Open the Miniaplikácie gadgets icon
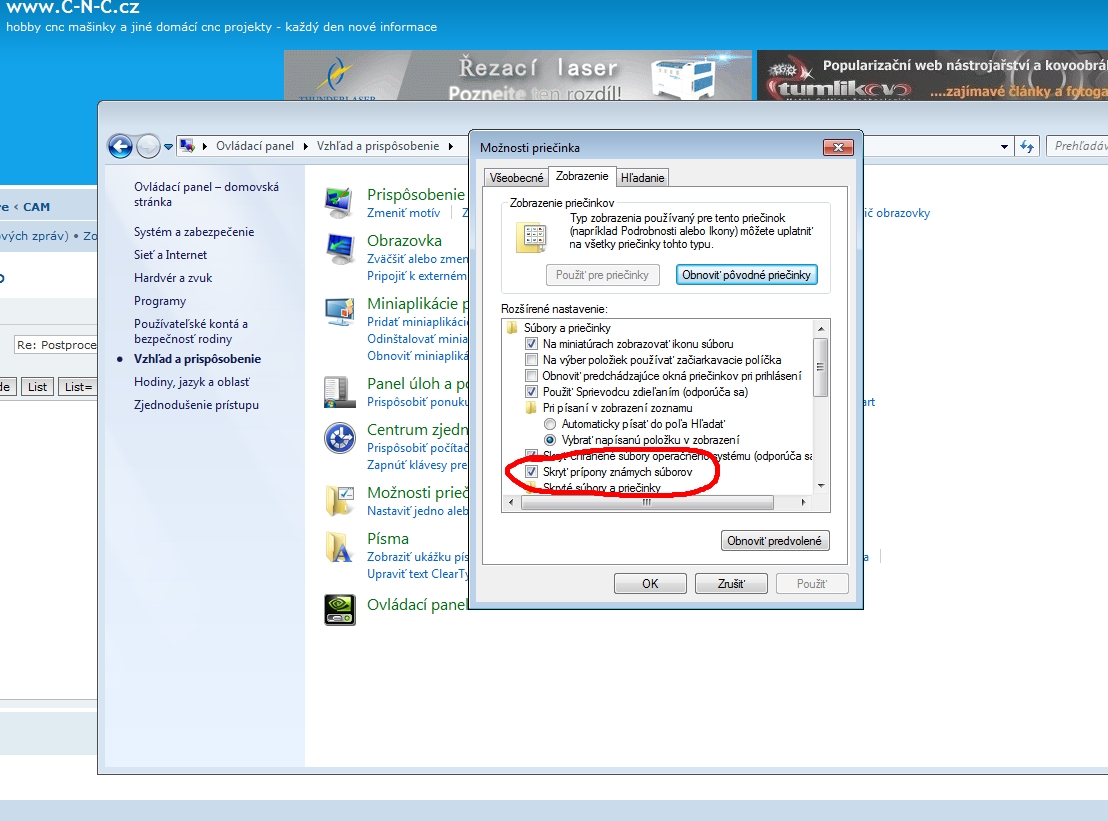 tap(339, 312)
